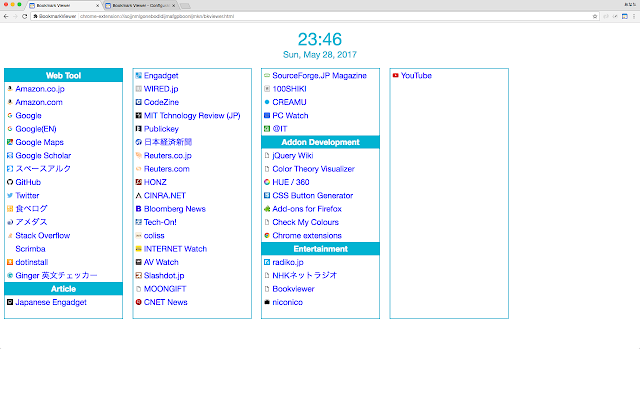Open the Ginger 英文チェッカー link

tap(56, 276)
